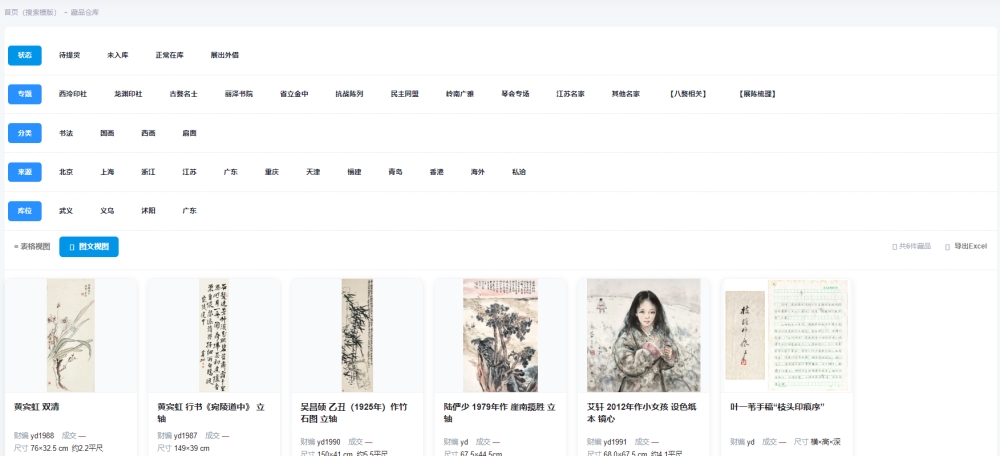Viewport: 1000px width, 456px height.
Task: Filter storage location by 武义
Action: pyautogui.click(x=66, y=211)
